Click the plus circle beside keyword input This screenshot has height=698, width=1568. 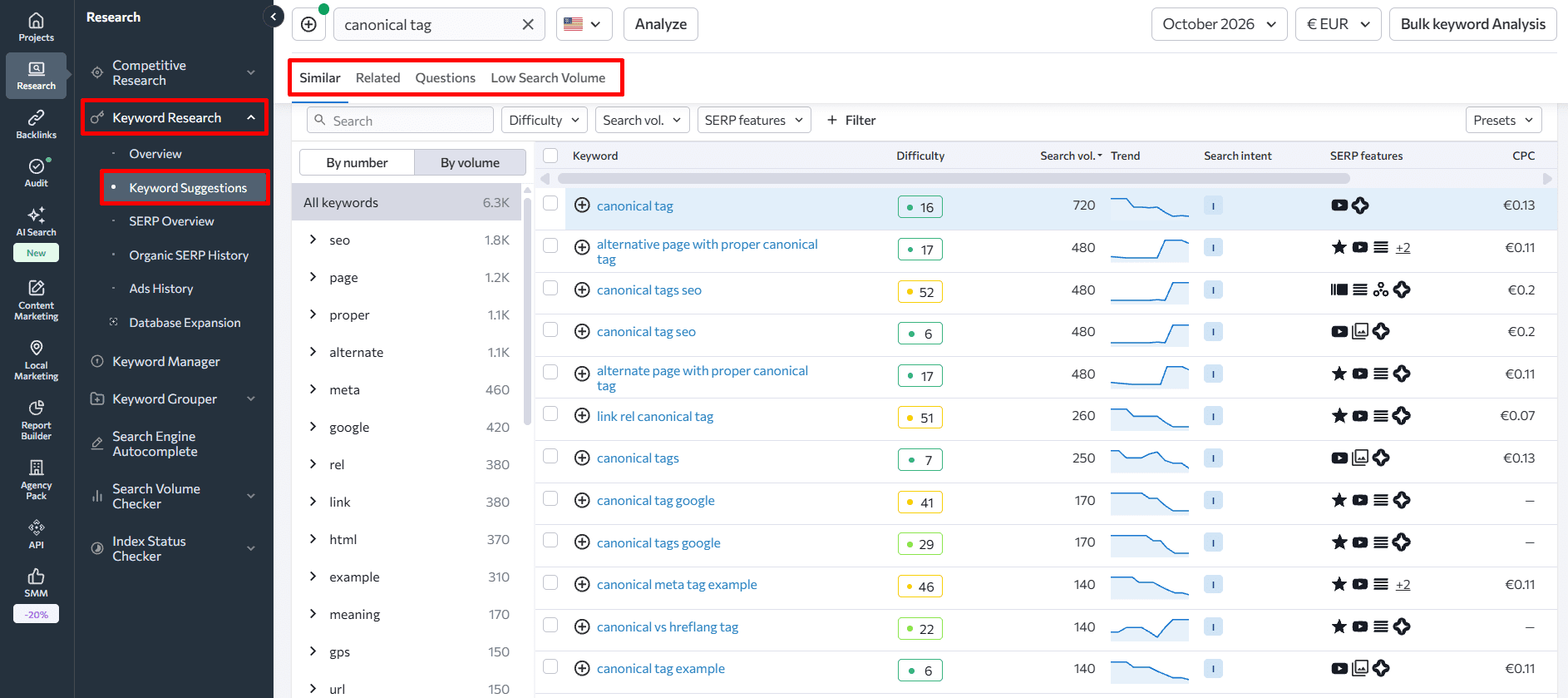[x=308, y=24]
